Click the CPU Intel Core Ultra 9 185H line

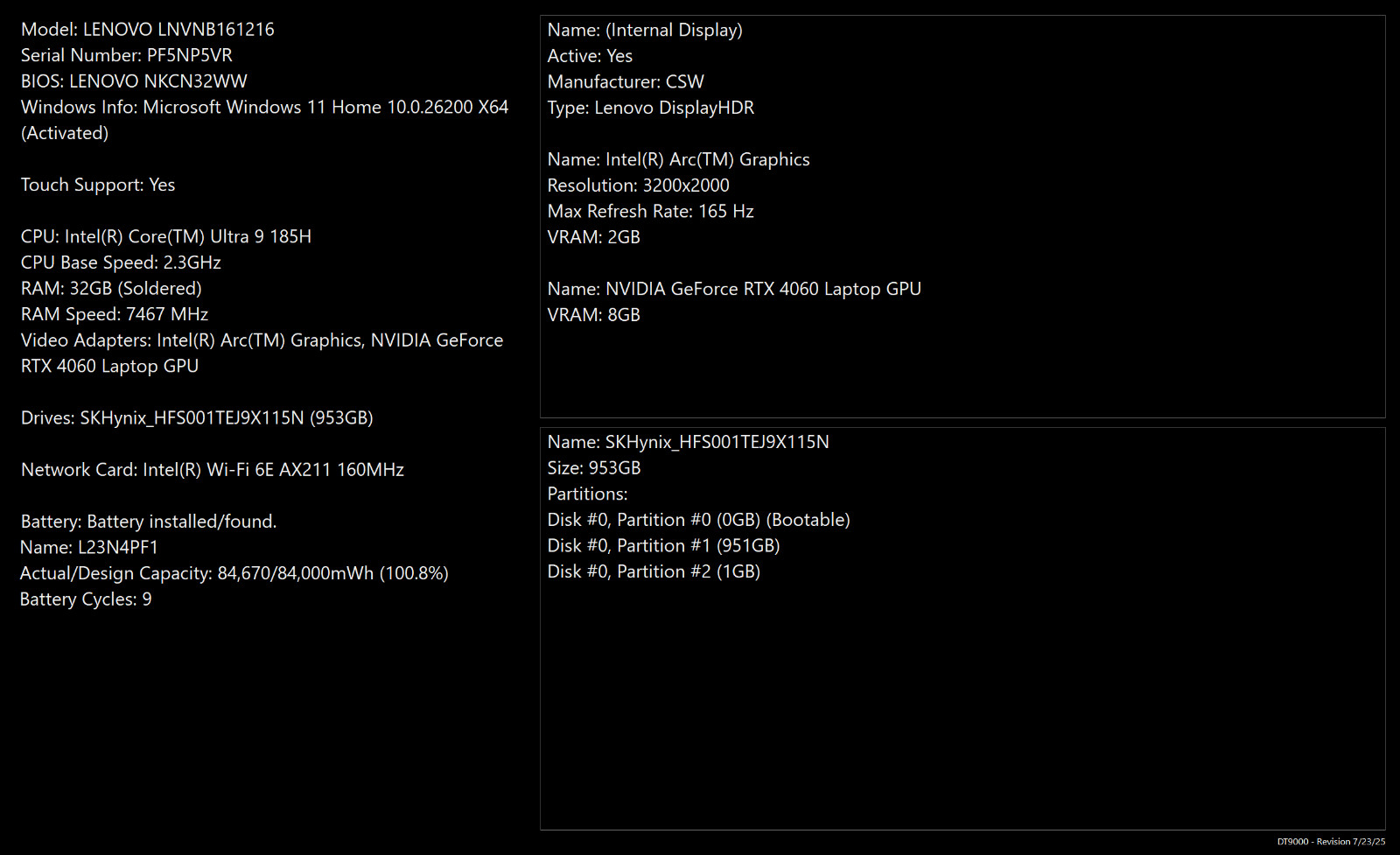click(166, 236)
